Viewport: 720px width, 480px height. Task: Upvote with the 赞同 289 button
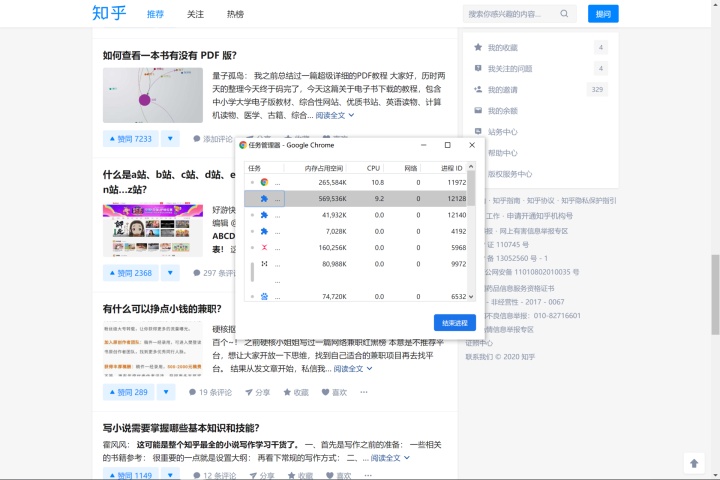coord(129,392)
